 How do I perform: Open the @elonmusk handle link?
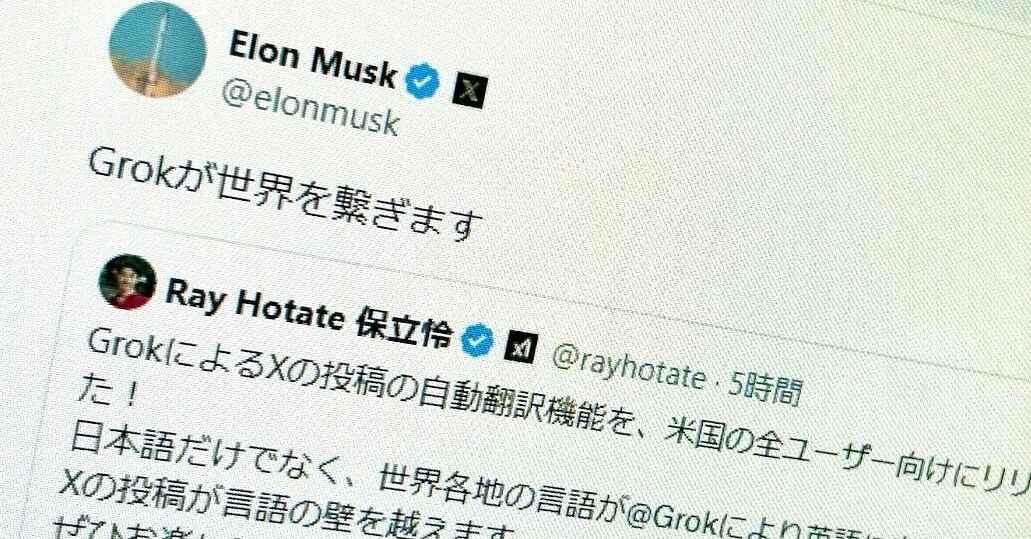(310, 109)
